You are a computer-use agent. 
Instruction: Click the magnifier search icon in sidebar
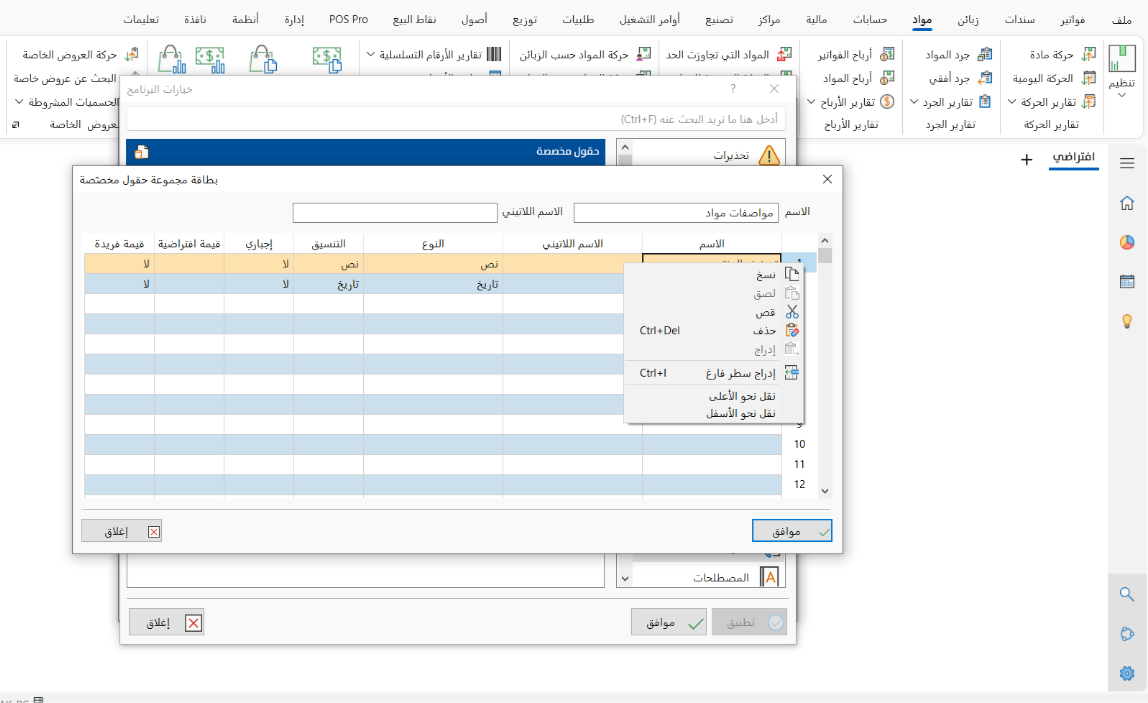1127,594
